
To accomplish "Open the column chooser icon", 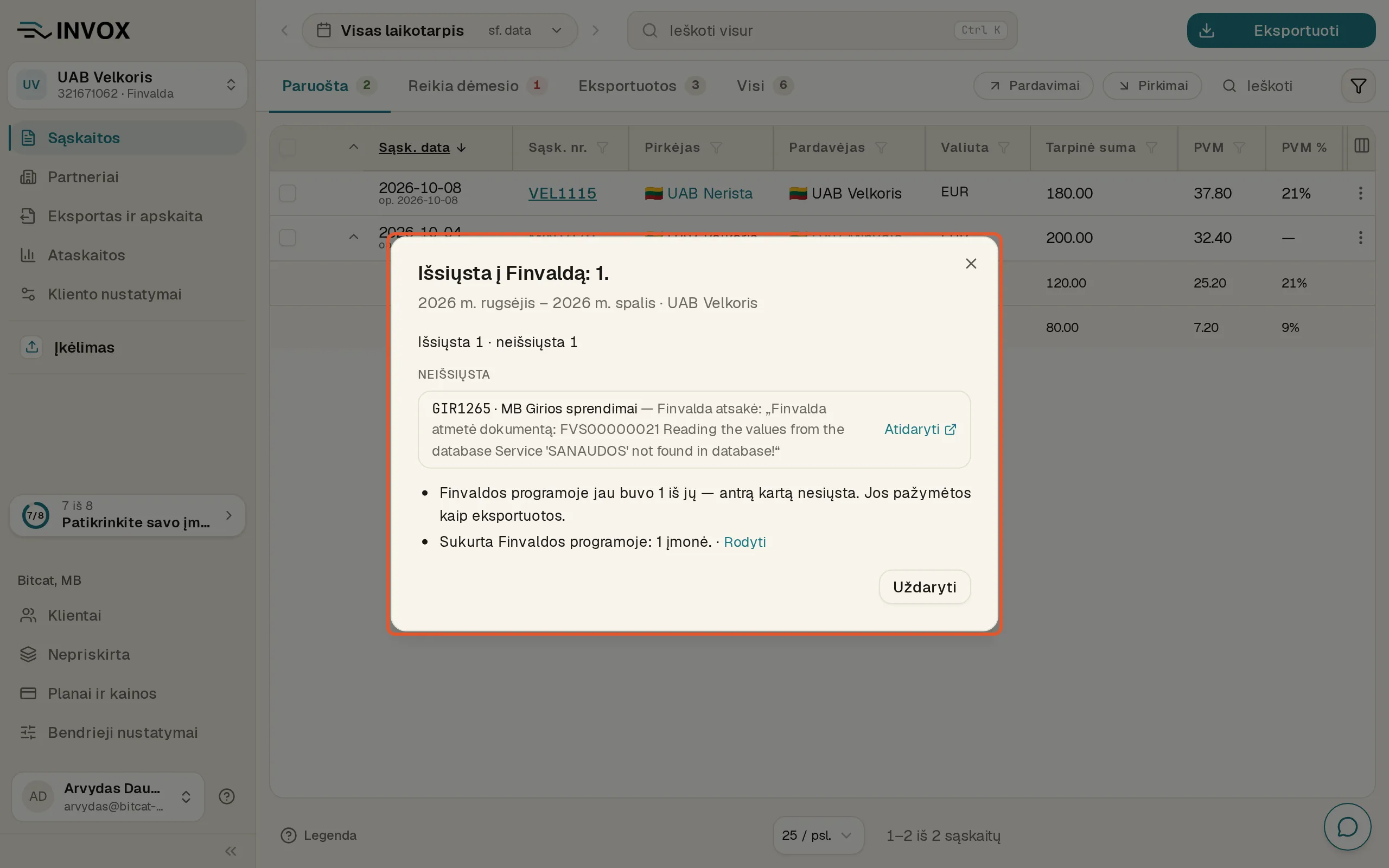I will (x=1361, y=146).
